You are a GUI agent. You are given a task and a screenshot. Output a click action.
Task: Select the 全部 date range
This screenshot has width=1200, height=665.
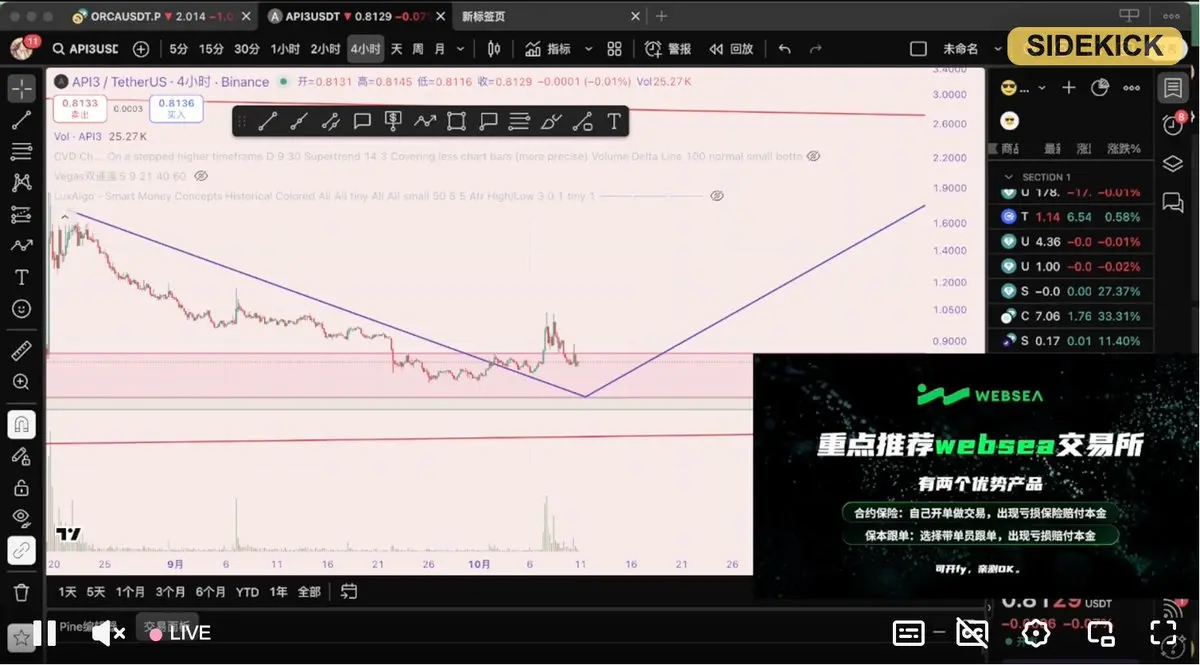pos(309,592)
